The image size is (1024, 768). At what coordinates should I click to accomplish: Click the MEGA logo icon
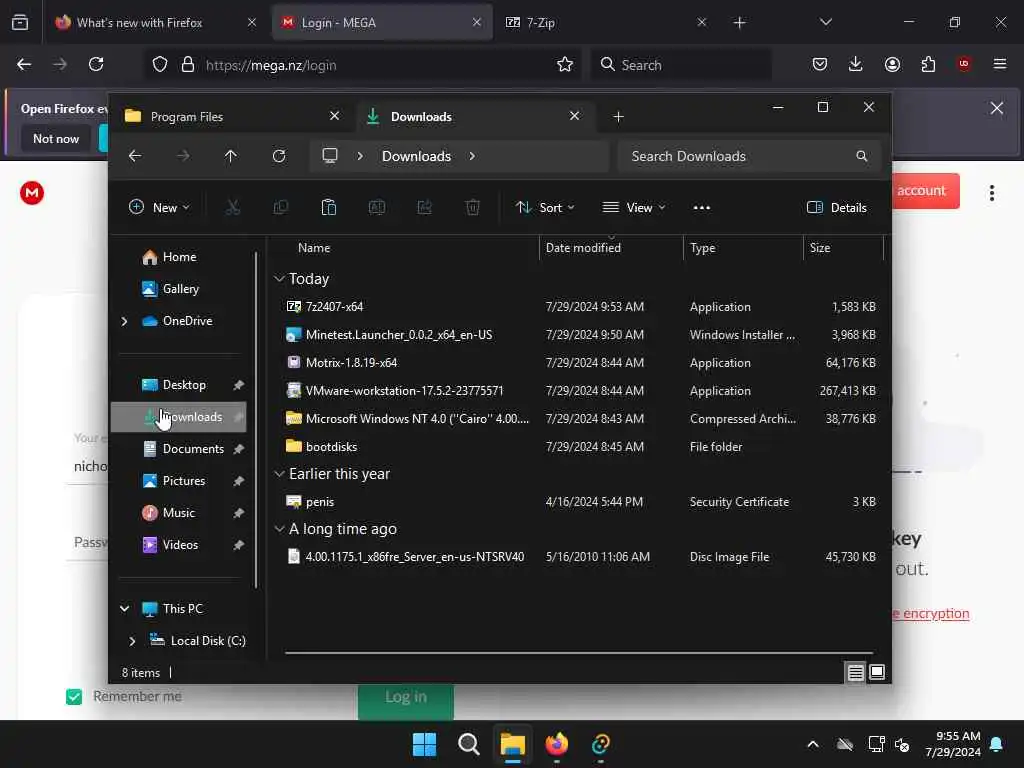click(x=32, y=193)
